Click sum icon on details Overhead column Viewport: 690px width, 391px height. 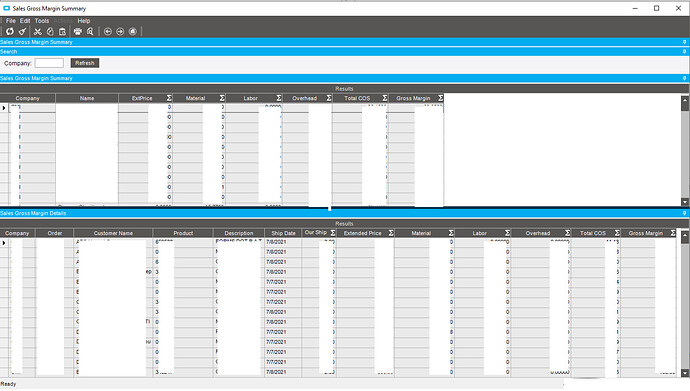568,233
